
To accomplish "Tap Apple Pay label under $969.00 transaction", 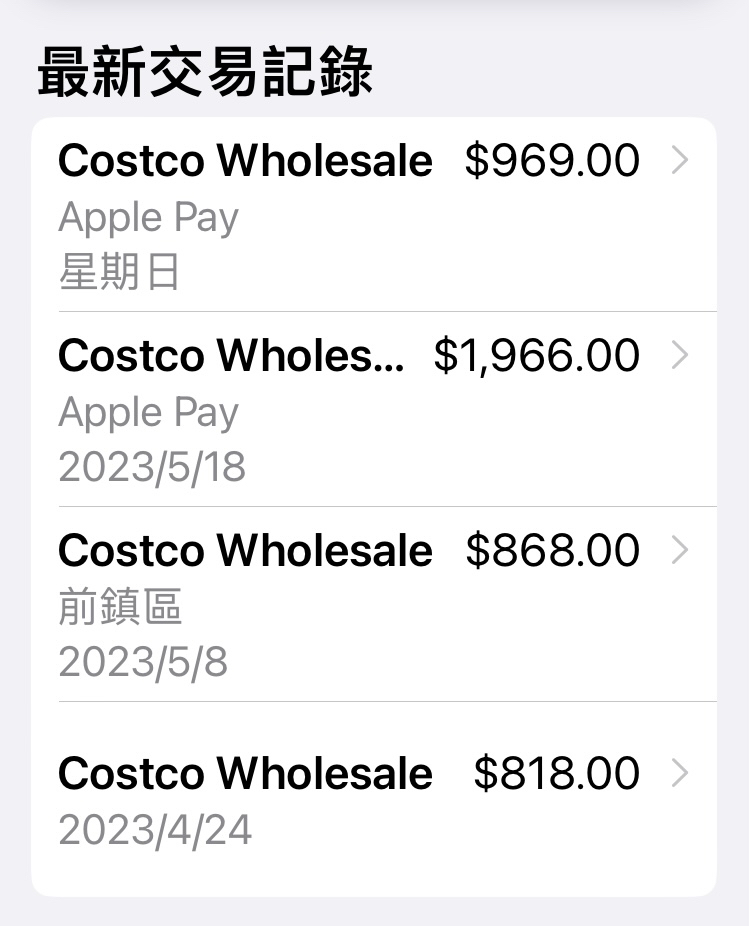I will coord(148,218).
